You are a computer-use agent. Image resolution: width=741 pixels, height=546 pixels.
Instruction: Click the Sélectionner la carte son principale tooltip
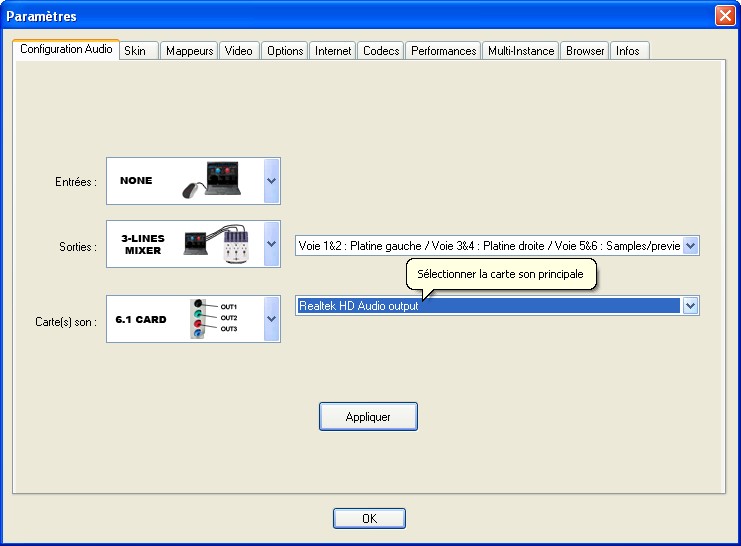point(501,274)
